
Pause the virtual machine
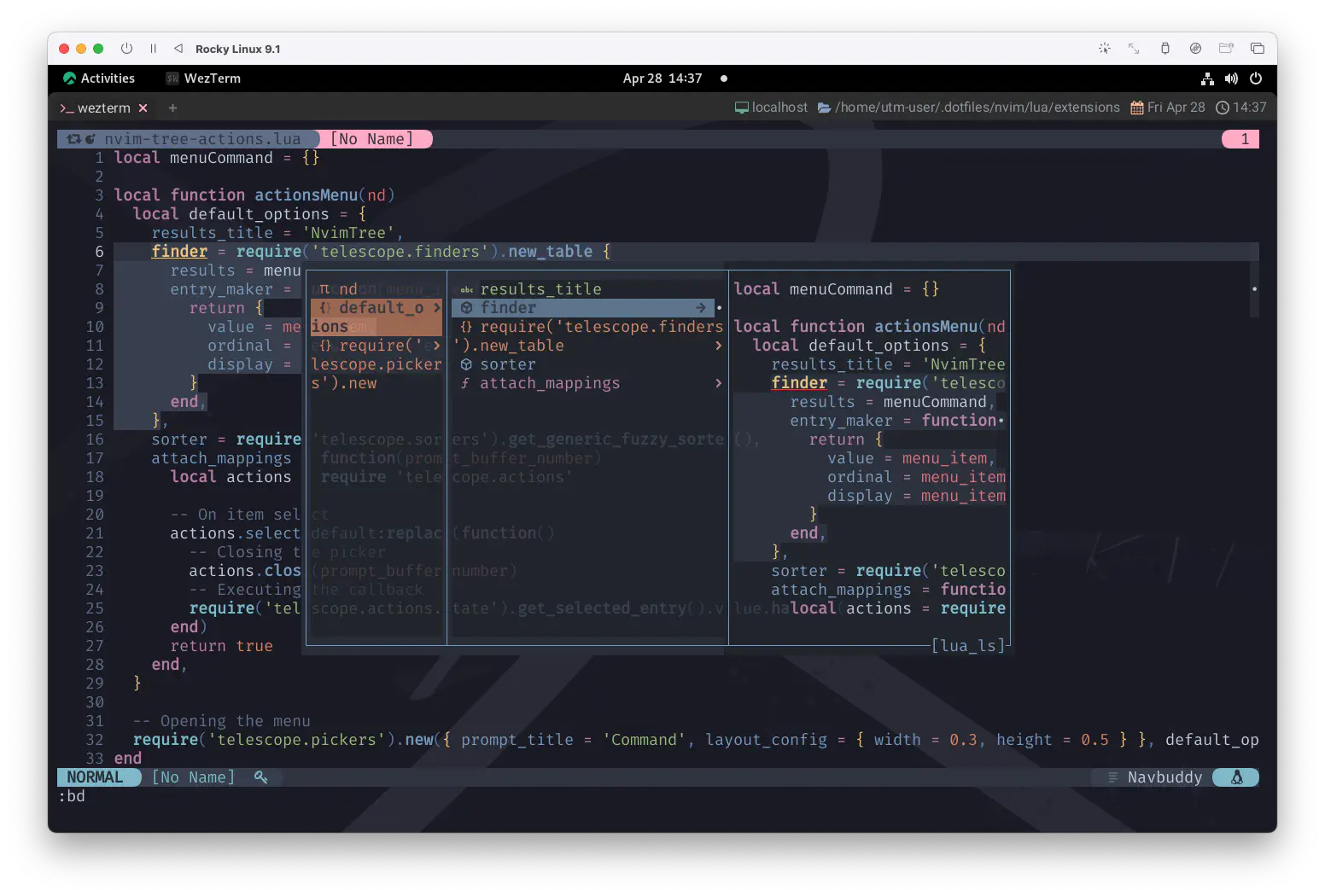(x=154, y=49)
